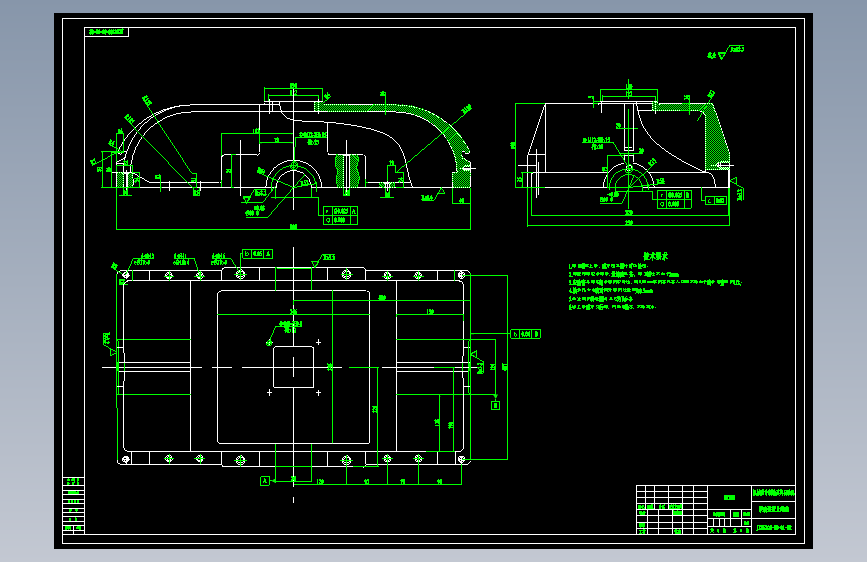
Task: Pick the bottom-right corner hole in plan view
Action: tap(461, 459)
